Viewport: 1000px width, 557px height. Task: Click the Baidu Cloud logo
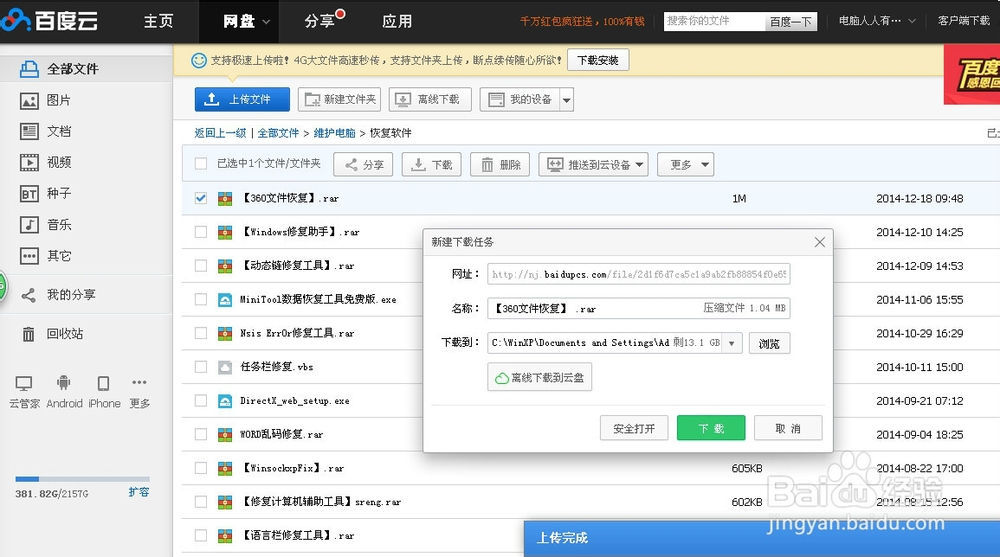[50, 20]
